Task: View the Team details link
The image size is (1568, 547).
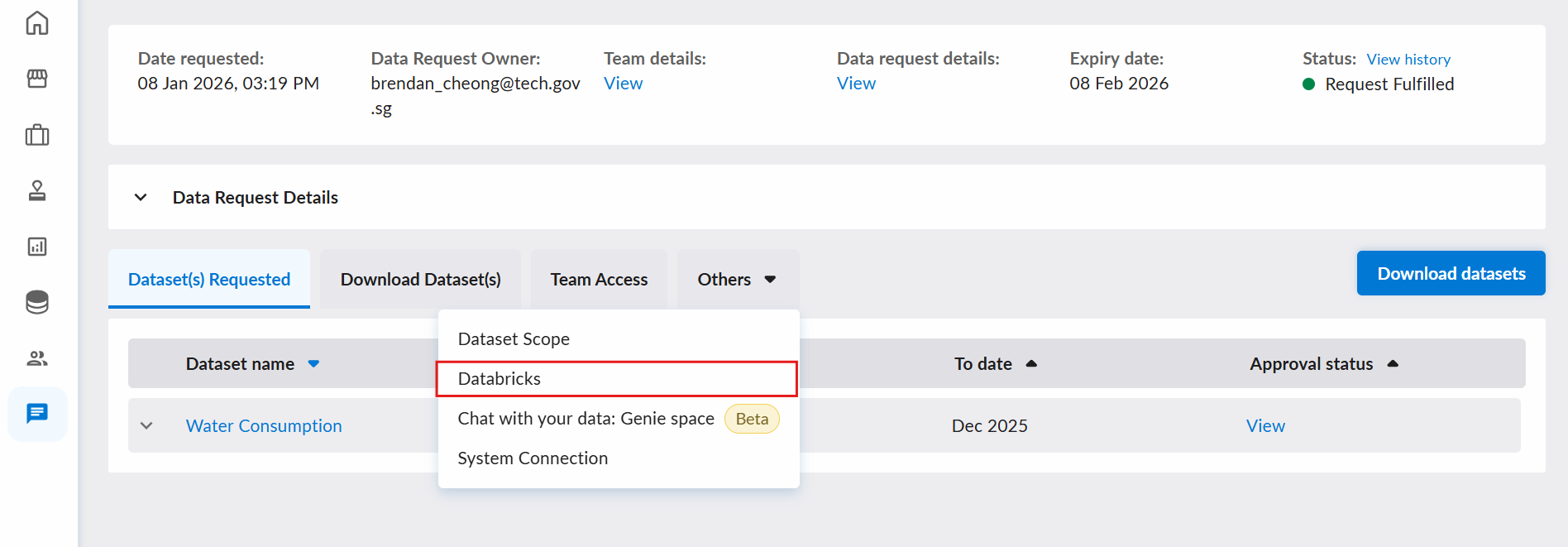Action: [x=623, y=84]
